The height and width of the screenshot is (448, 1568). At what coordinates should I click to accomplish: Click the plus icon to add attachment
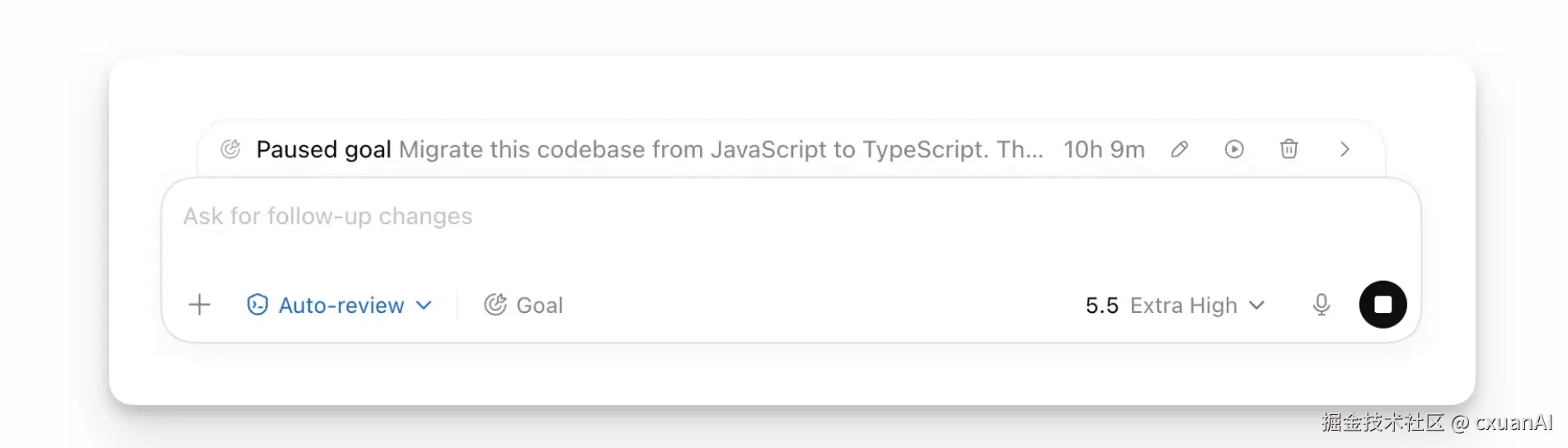coord(200,305)
